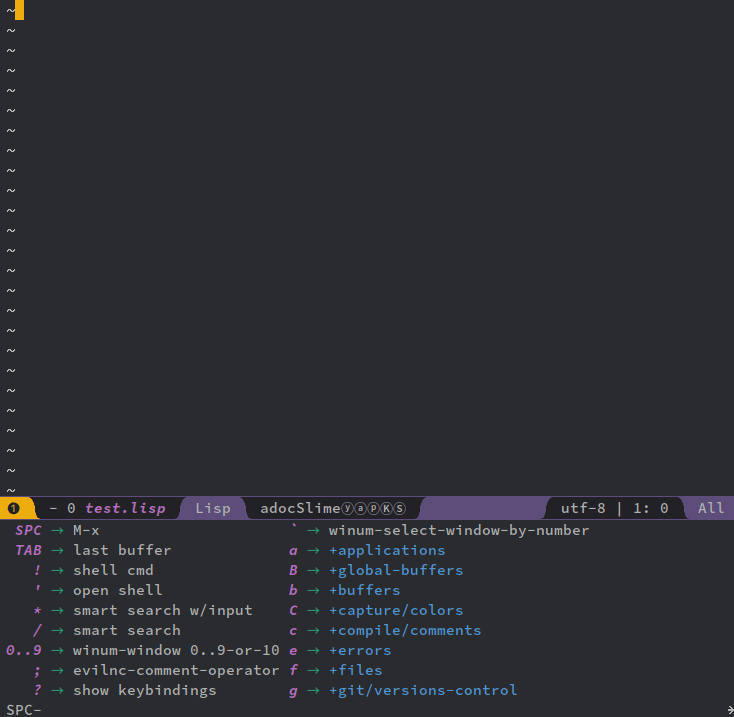
Task: Select the plain smart search entry
Action: click(107, 630)
